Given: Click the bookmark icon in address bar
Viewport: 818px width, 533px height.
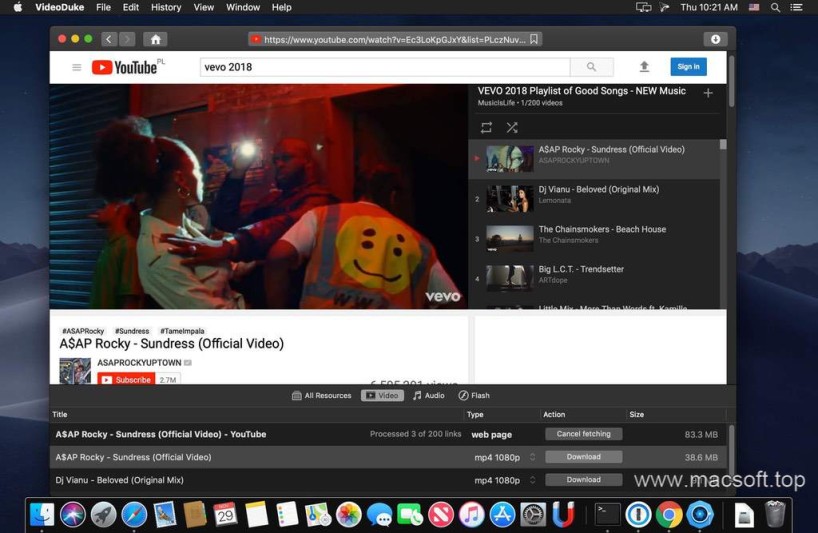Looking at the screenshot, I should pyautogui.click(x=535, y=40).
